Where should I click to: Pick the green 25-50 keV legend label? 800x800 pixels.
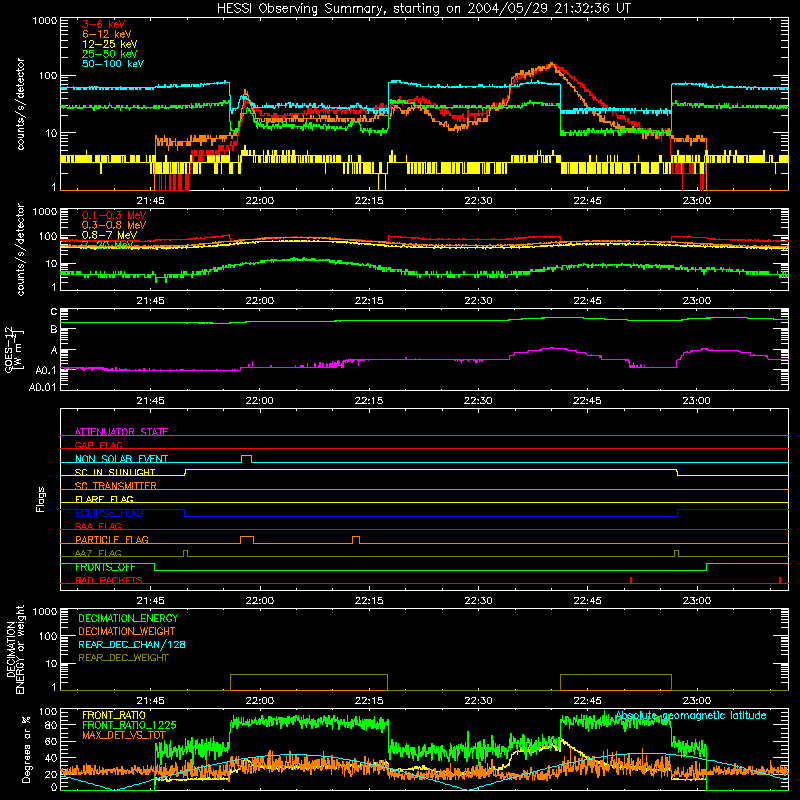[110, 54]
